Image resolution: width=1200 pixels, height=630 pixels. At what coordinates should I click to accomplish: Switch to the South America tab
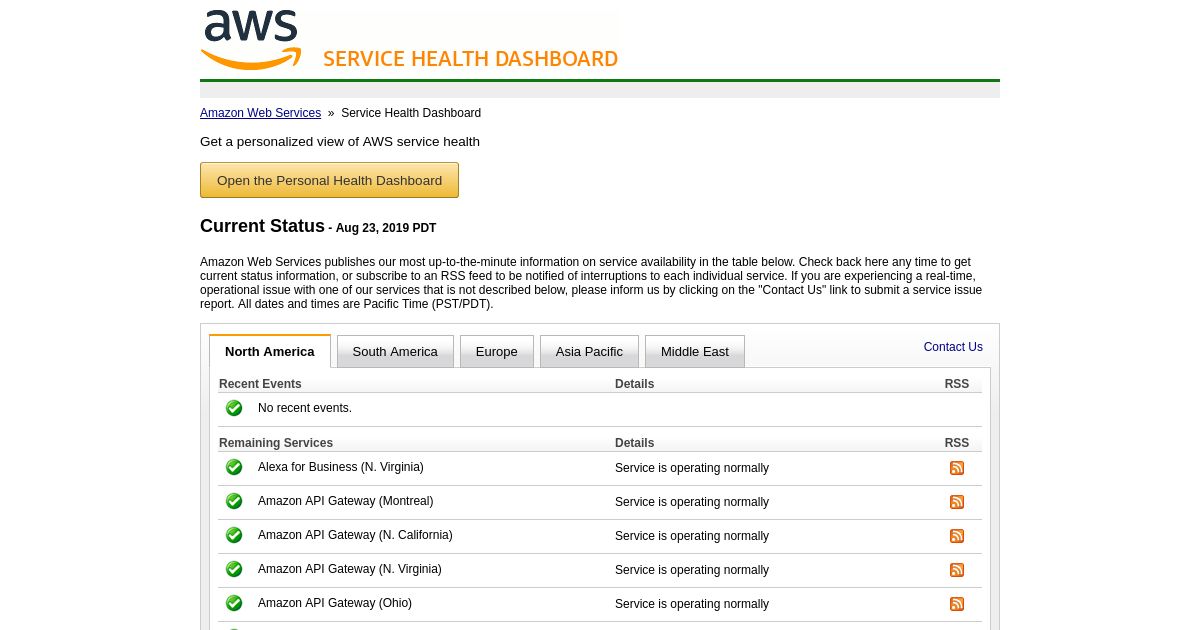395,351
